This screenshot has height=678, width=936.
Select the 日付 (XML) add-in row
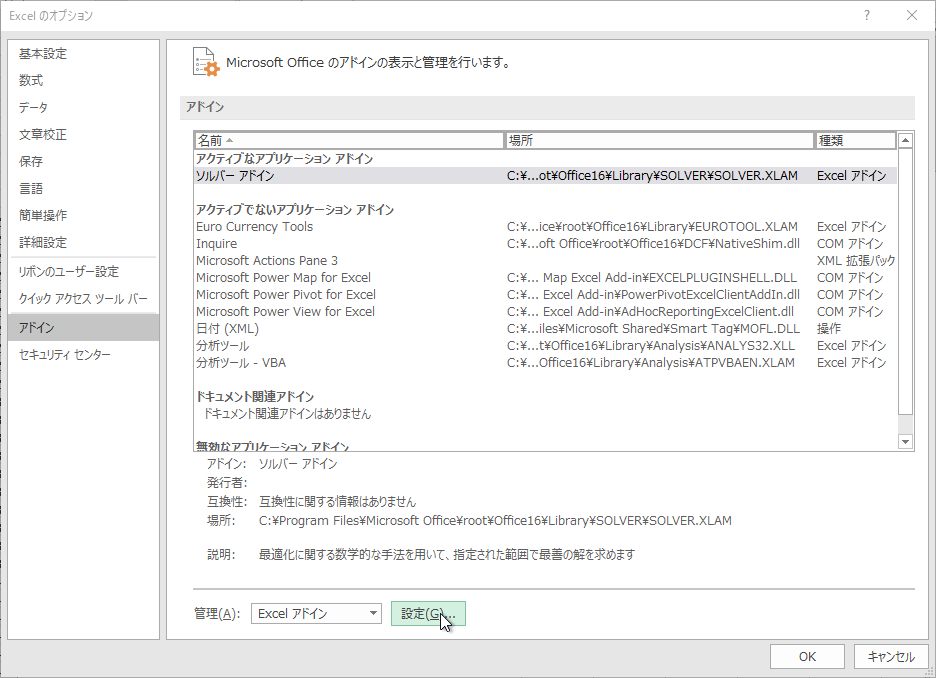pos(545,329)
